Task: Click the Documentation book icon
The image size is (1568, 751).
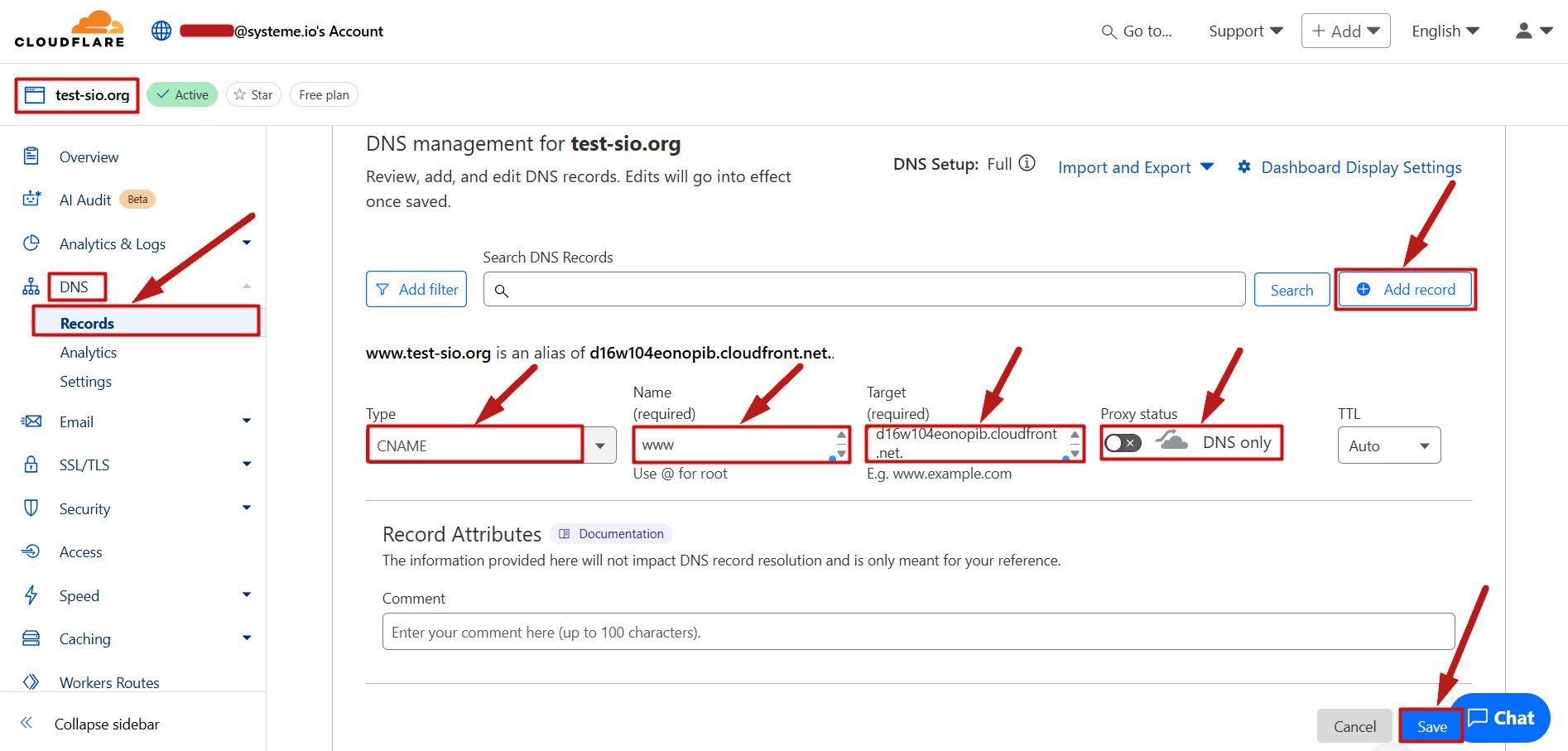Action: pos(565,534)
